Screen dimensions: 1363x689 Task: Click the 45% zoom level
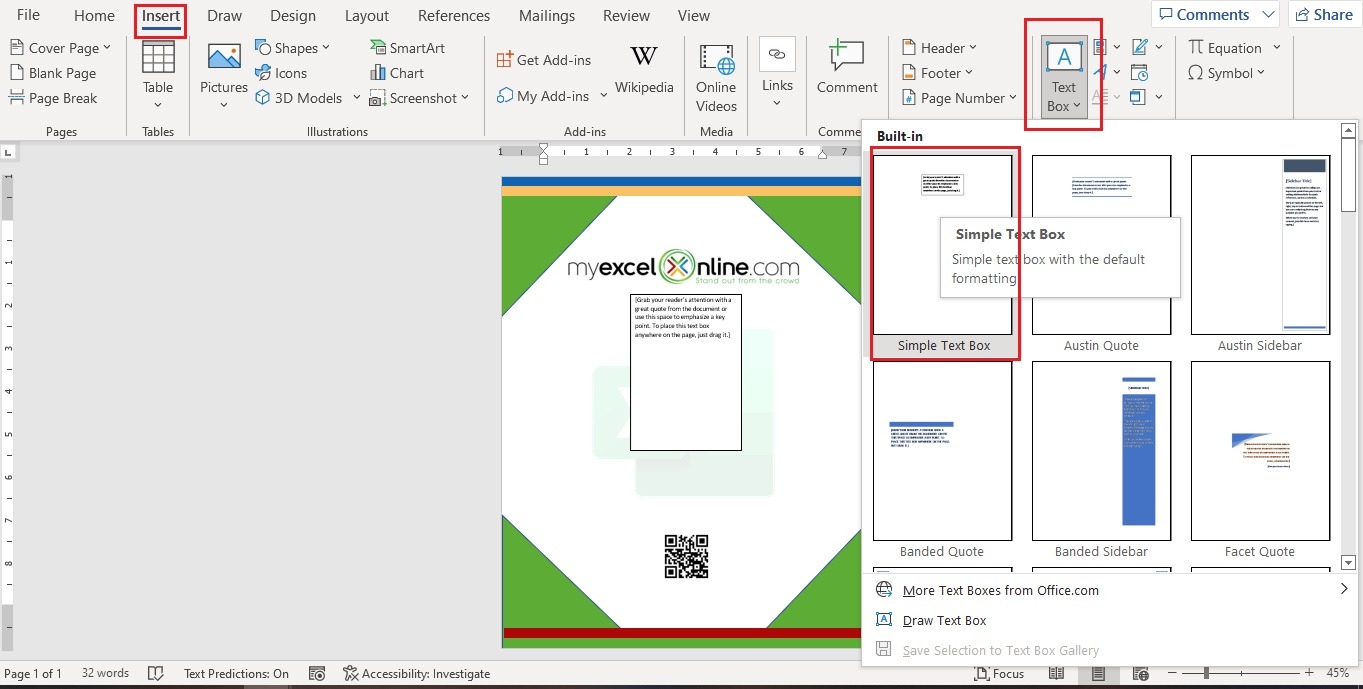(x=1337, y=674)
